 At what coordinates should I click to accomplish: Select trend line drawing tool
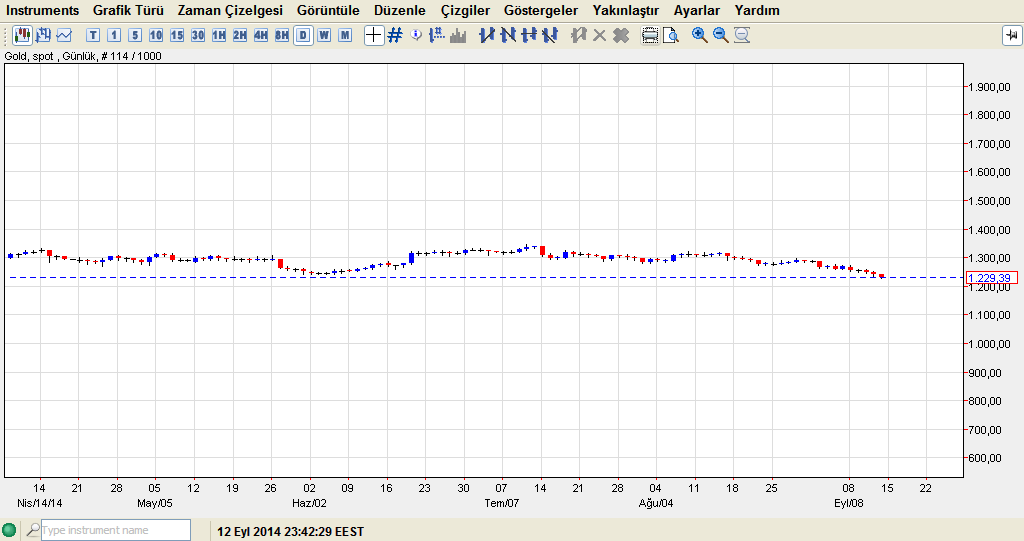(487, 35)
